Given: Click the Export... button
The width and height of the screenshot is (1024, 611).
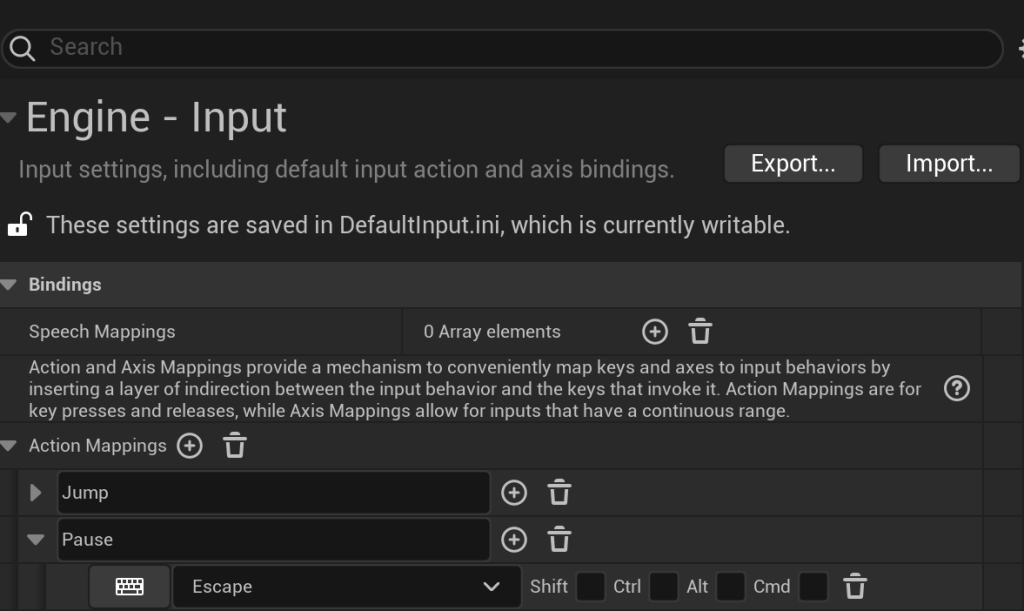Looking at the screenshot, I should (792, 164).
